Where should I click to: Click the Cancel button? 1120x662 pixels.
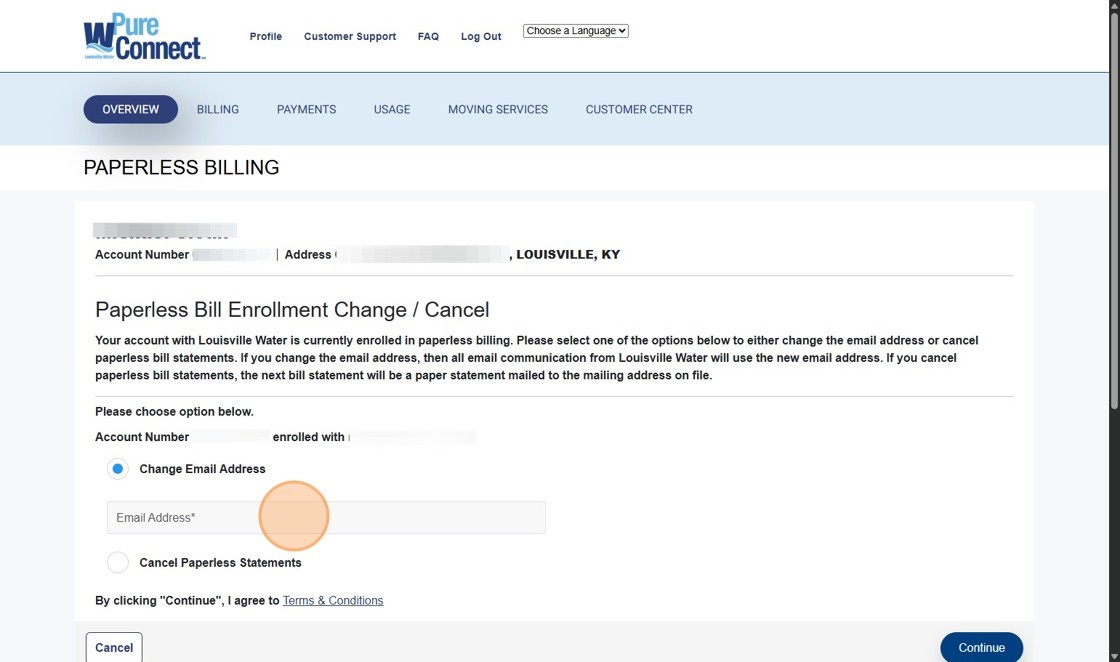[x=113, y=647]
